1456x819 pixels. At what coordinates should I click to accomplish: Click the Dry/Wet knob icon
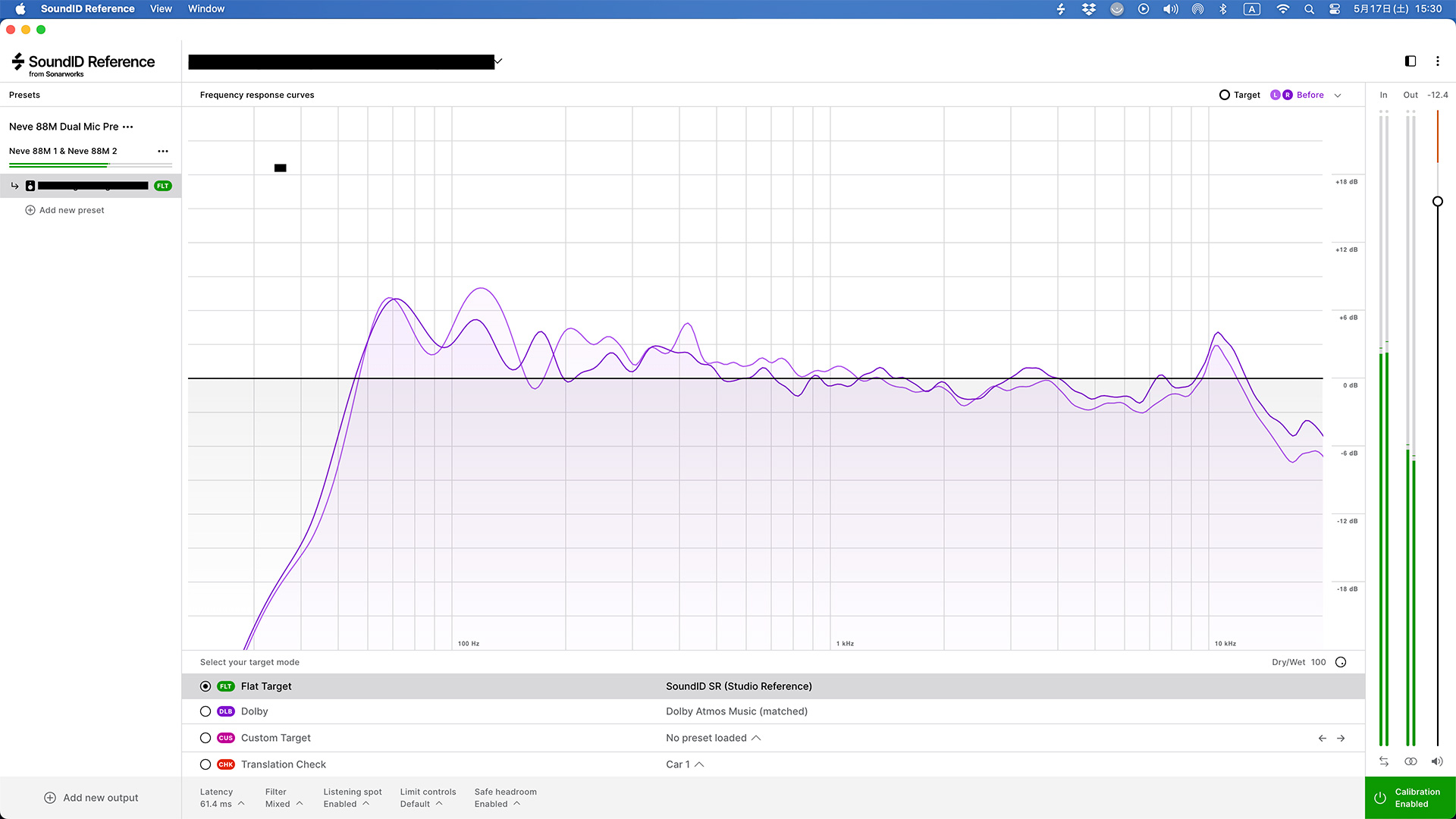tap(1341, 662)
